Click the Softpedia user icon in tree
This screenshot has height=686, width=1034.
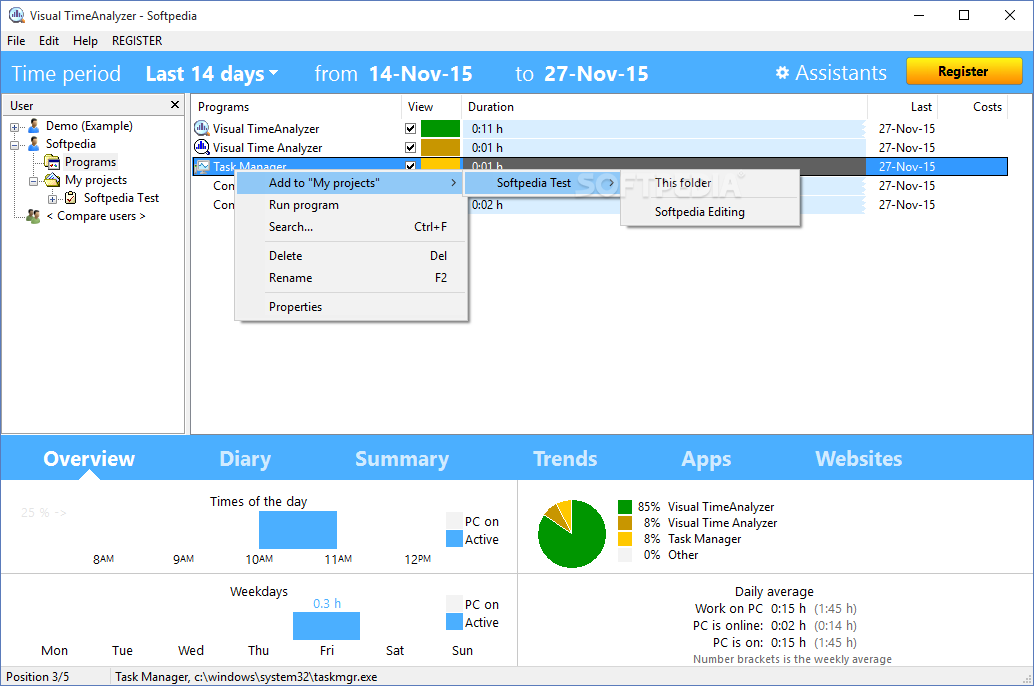pyautogui.click(x=34, y=144)
